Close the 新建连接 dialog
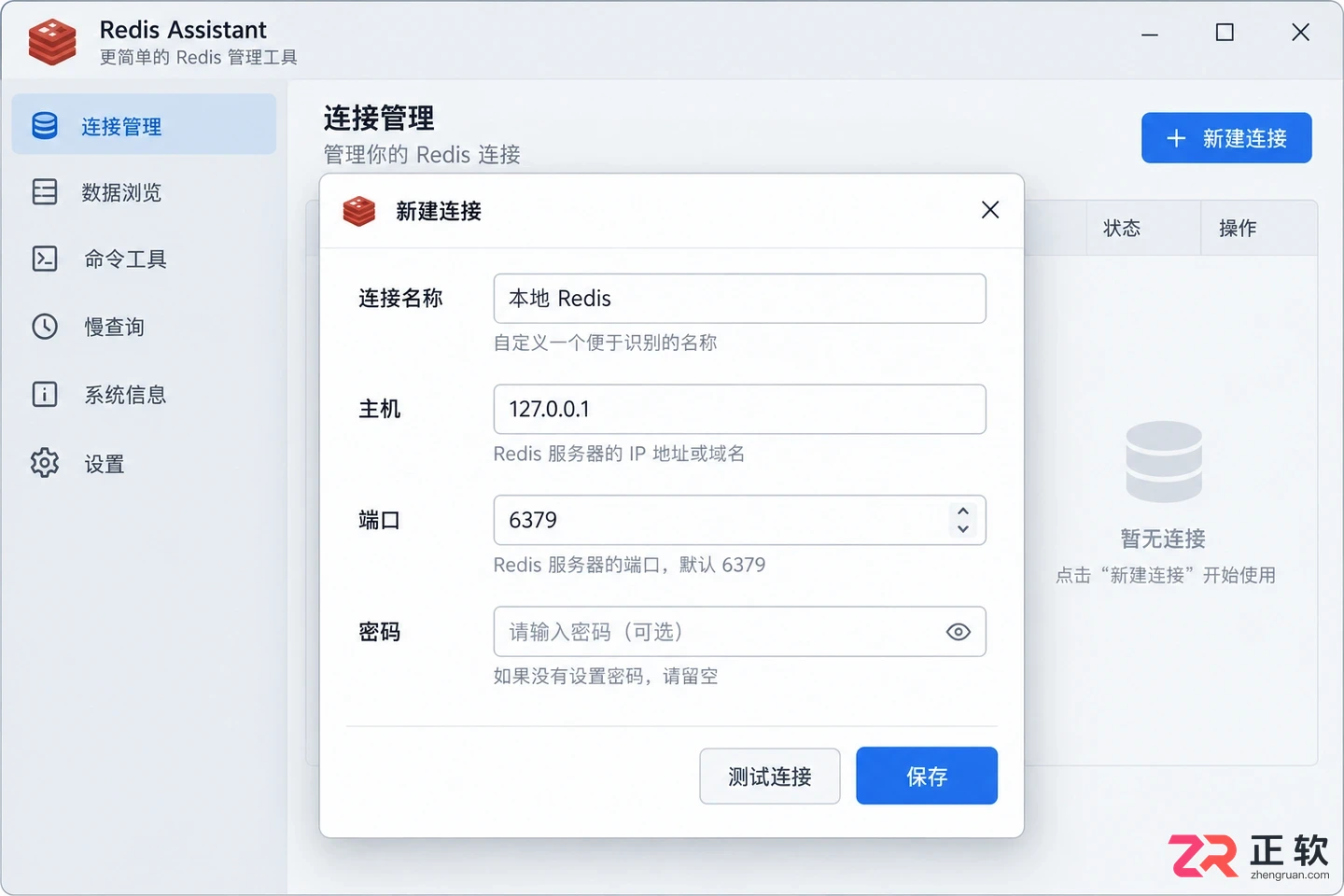This screenshot has width=1344, height=896. pyautogui.click(x=990, y=210)
